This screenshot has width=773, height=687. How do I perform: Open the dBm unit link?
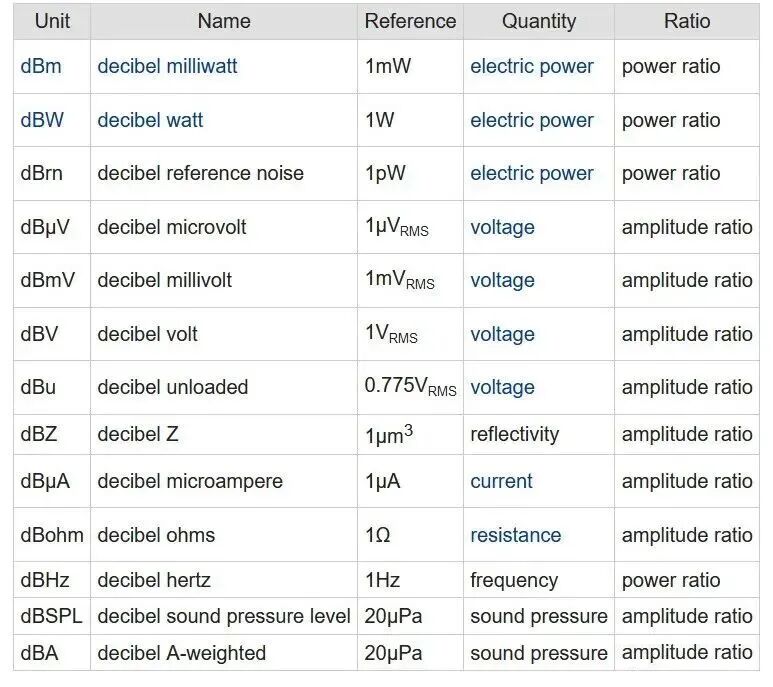coord(41,67)
